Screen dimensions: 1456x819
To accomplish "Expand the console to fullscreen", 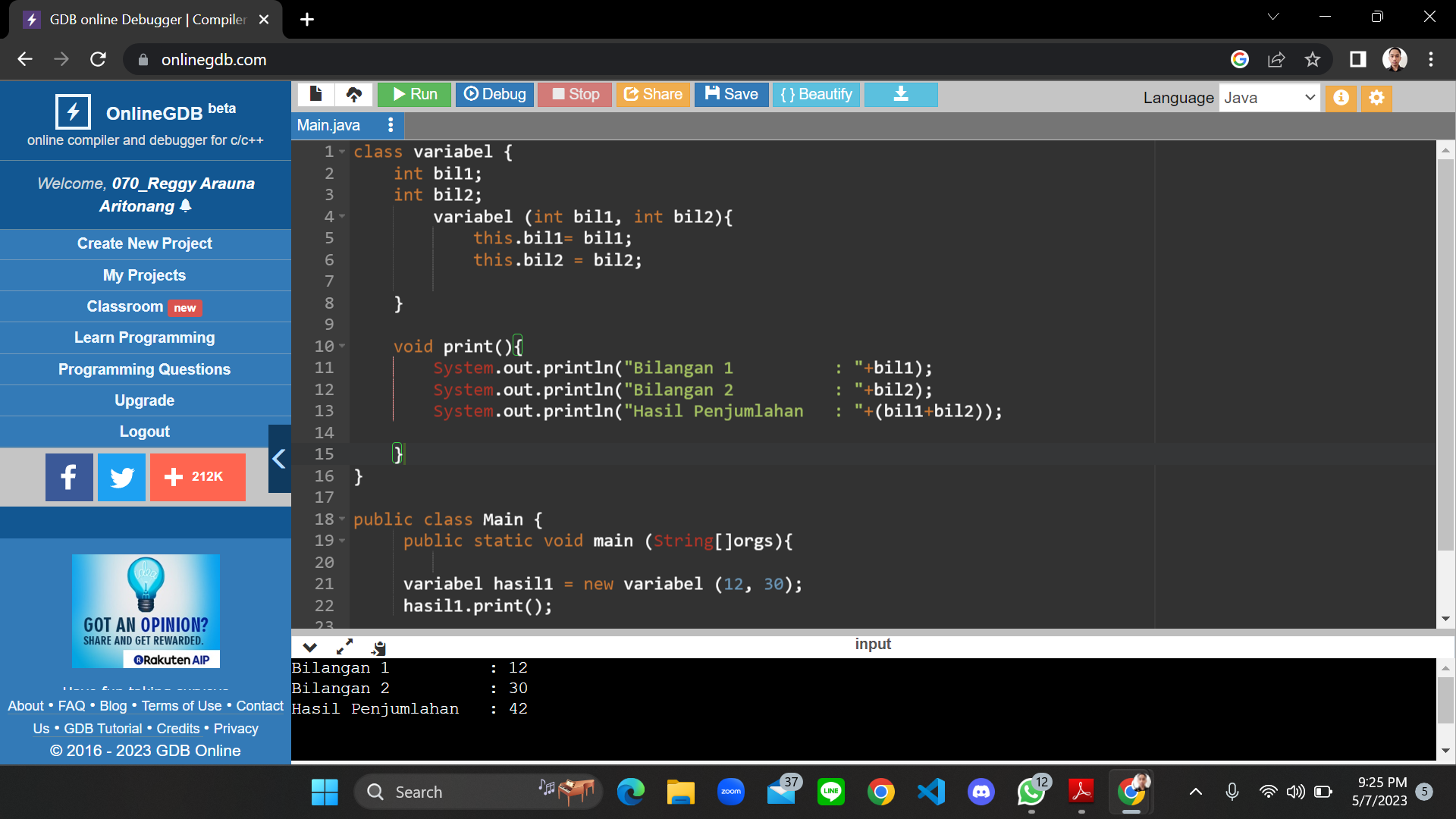I will click(345, 647).
